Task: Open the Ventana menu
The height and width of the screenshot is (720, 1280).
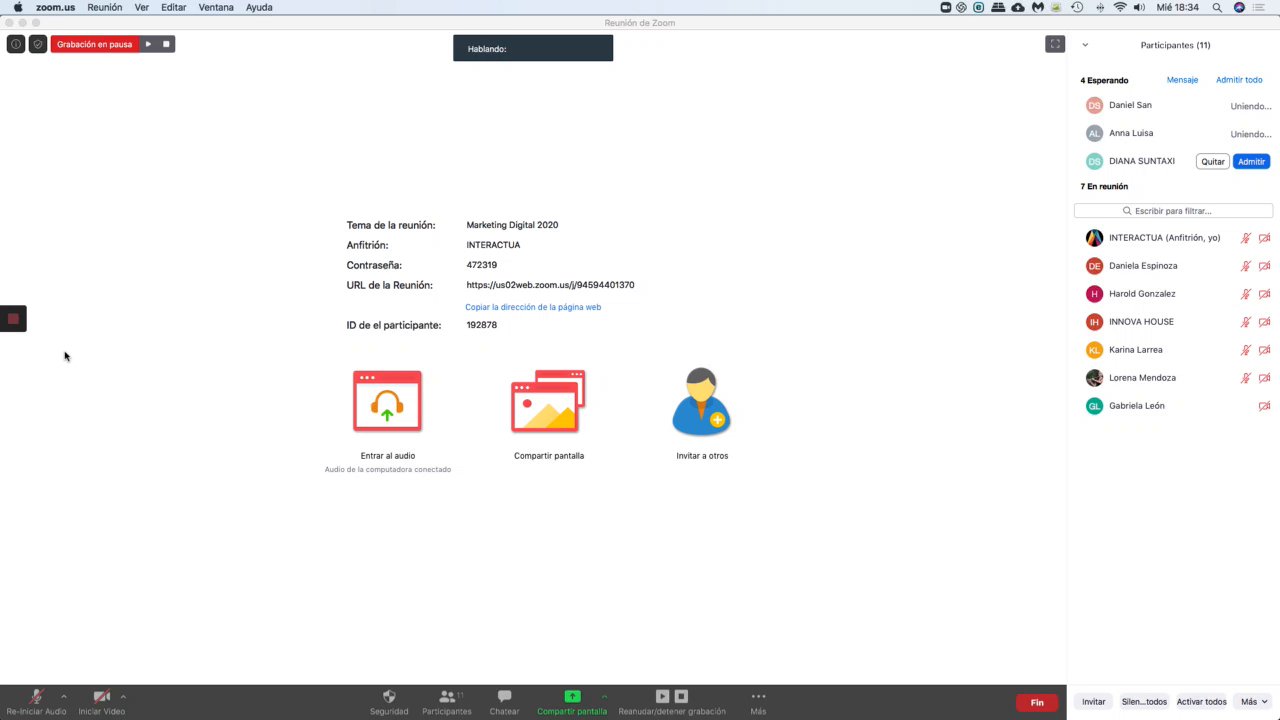Action: (216, 7)
